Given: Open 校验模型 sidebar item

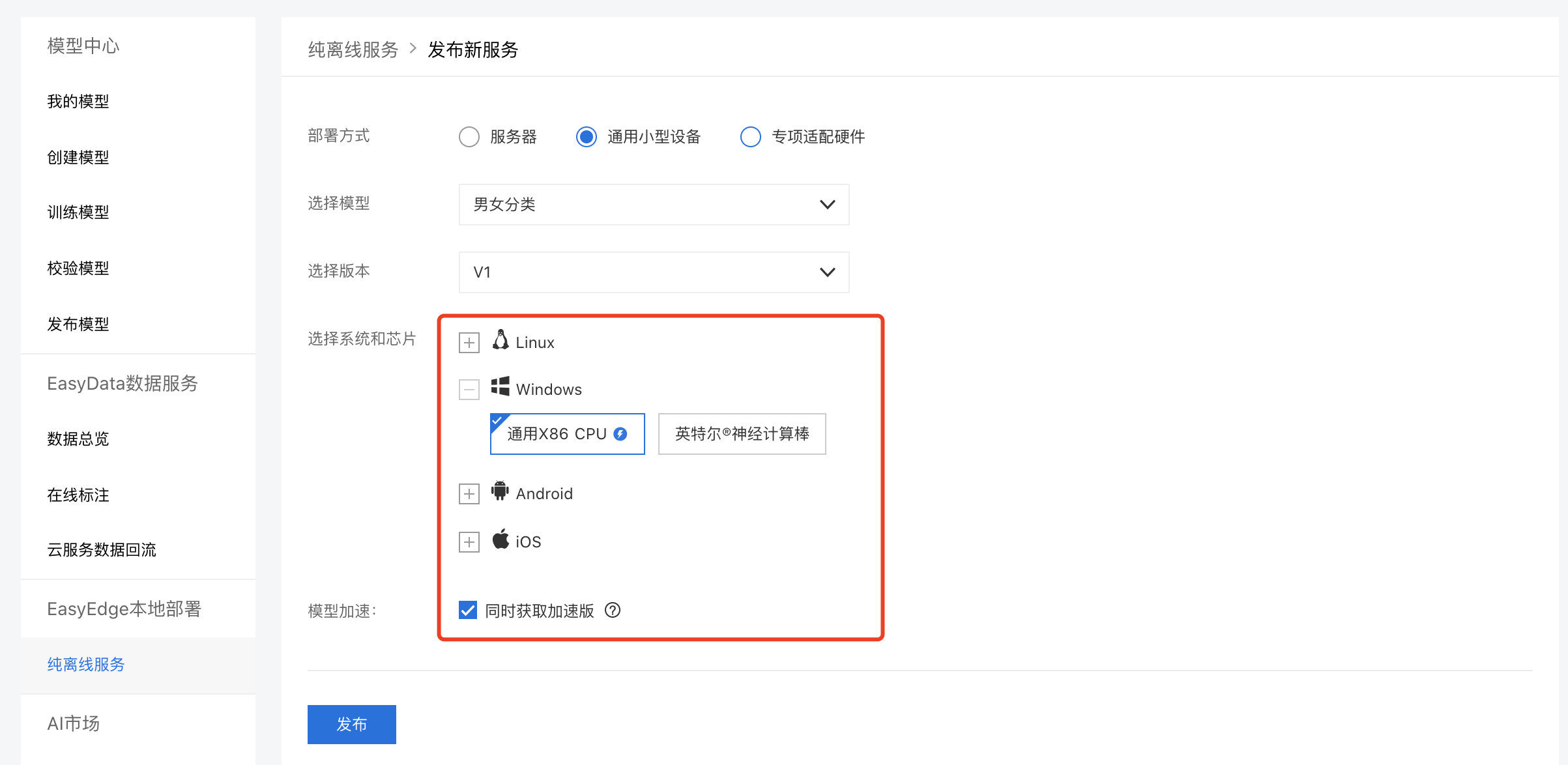Looking at the screenshot, I should click(x=78, y=268).
